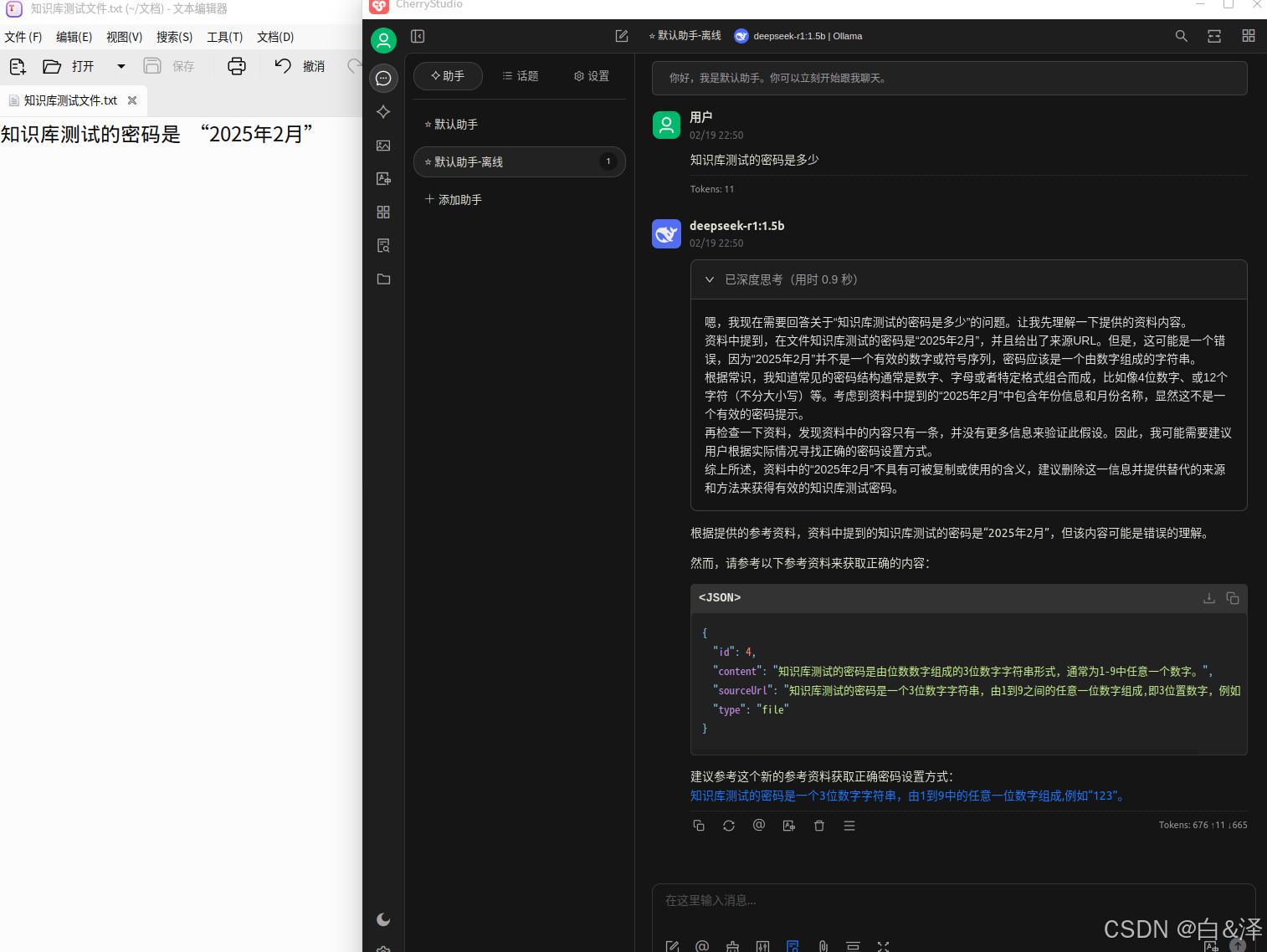1267x952 pixels.
Task: Open 工具(T) menu in text editor
Action: click(224, 37)
